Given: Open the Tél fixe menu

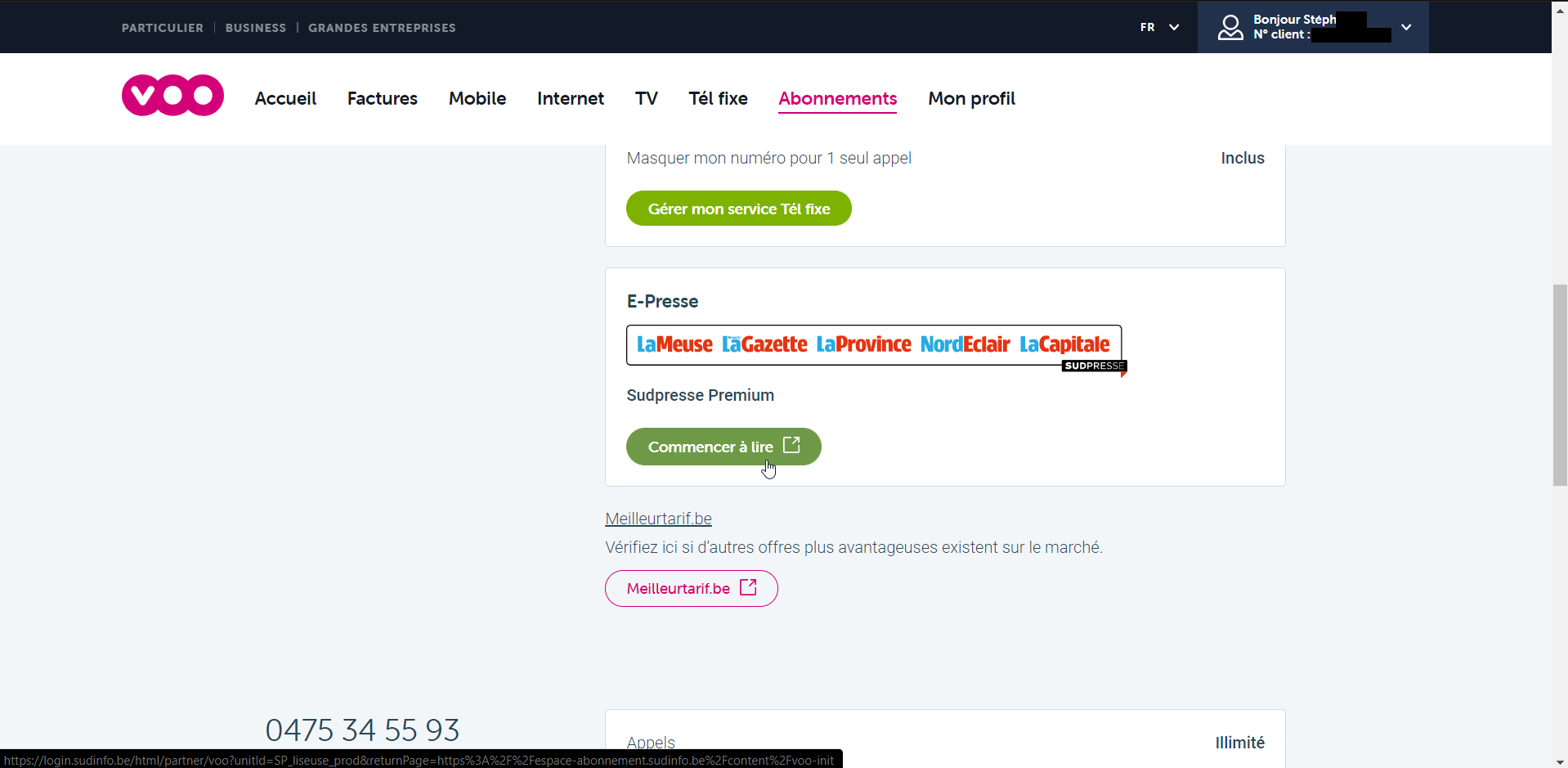Looking at the screenshot, I should [x=718, y=98].
